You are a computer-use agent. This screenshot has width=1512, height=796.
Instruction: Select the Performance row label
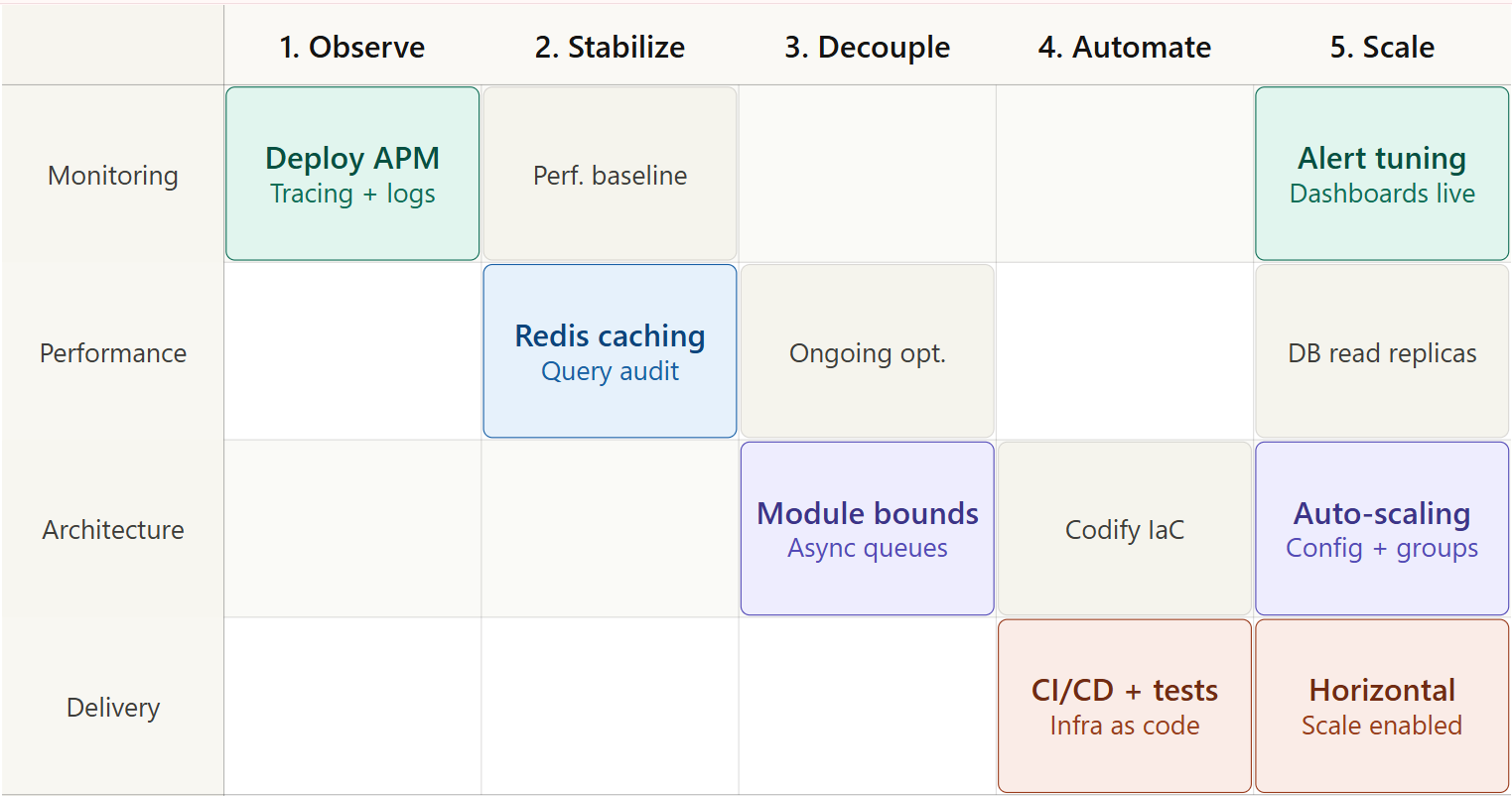(x=113, y=352)
